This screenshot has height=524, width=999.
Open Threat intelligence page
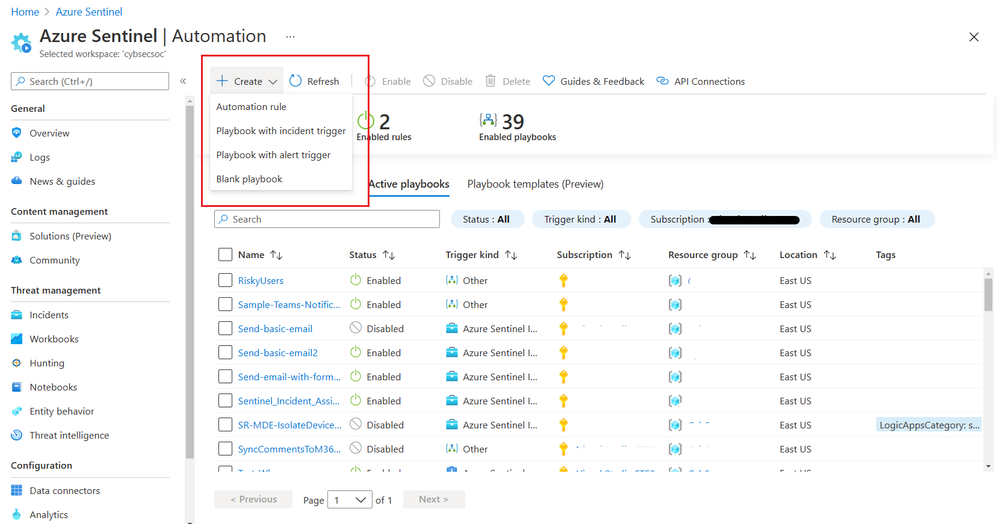click(69, 435)
